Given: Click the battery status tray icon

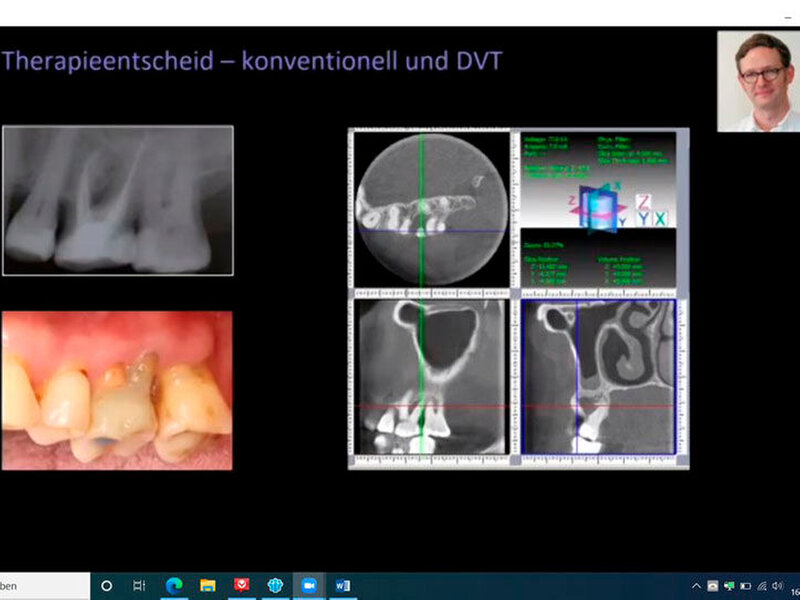Looking at the screenshot, I should (745, 585).
